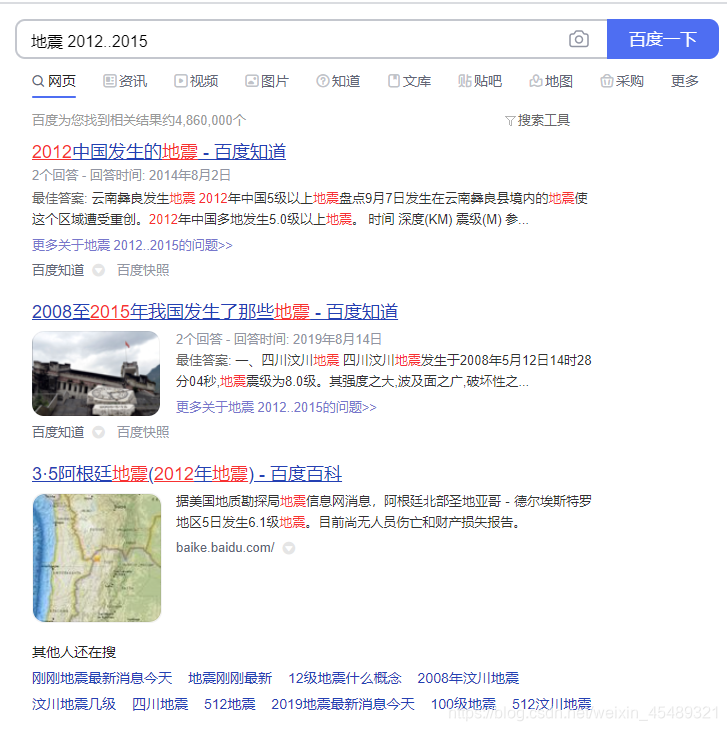Click the 百度一下 search button
This screenshot has height=731, width=727.
tap(663, 39)
